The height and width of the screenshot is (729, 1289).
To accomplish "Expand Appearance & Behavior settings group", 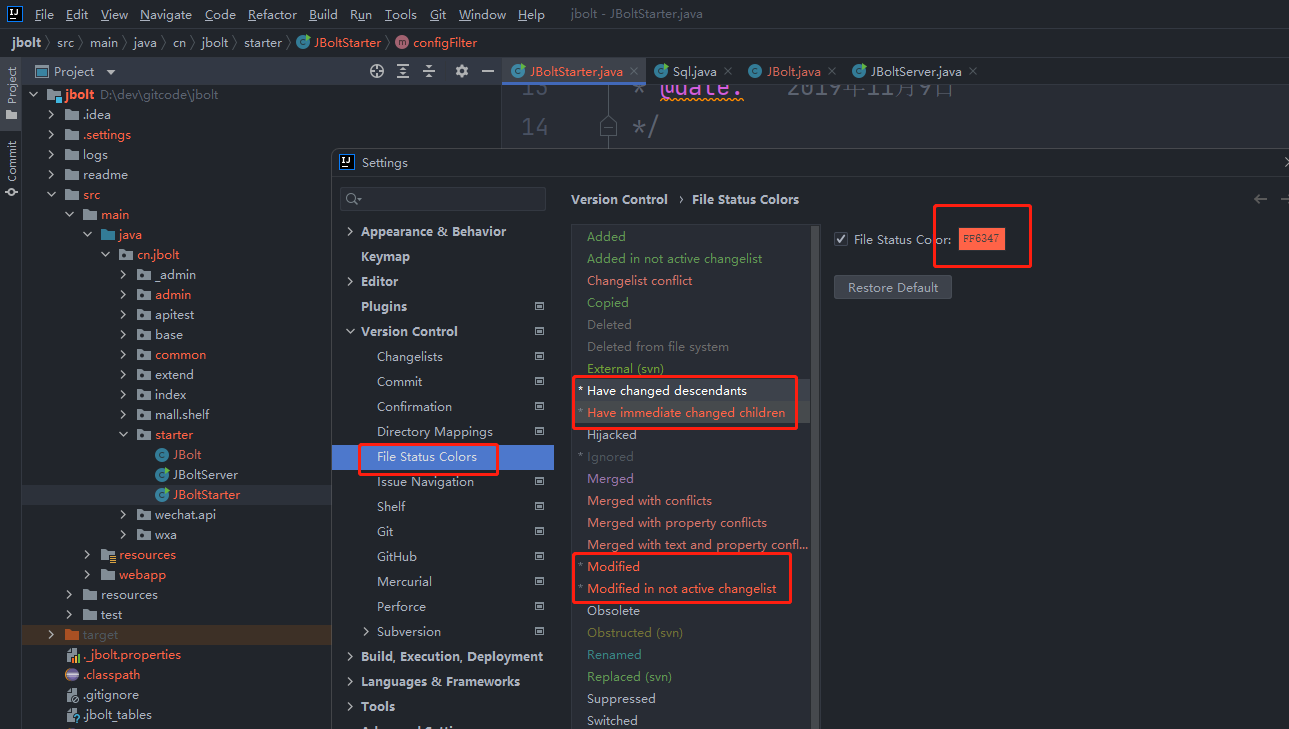I will [x=350, y=231].
